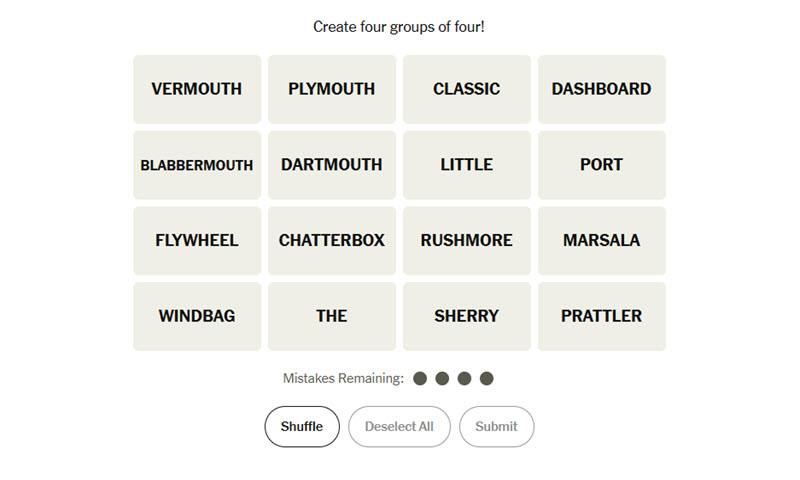
Task: Select the PLYMOUTH word tile
Action: point(332,89)
